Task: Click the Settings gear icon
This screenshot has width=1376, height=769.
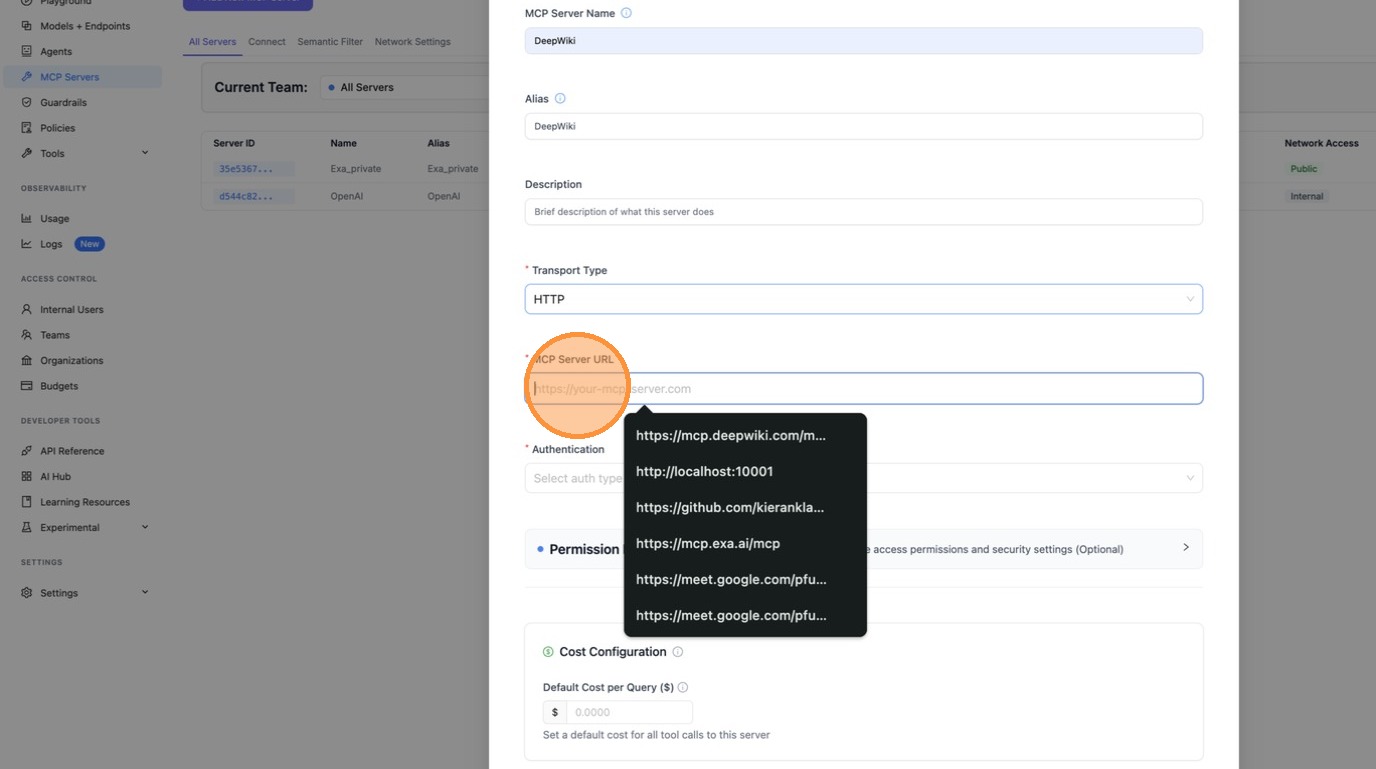Action: 27,593
